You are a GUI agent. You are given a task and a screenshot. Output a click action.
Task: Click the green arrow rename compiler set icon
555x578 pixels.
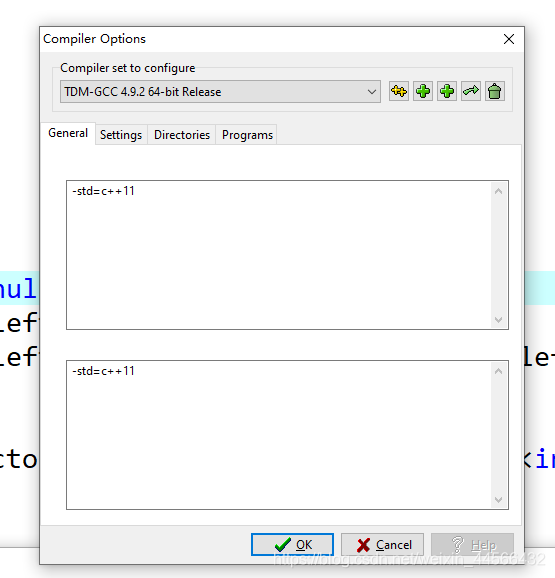(x=471, y=91)
